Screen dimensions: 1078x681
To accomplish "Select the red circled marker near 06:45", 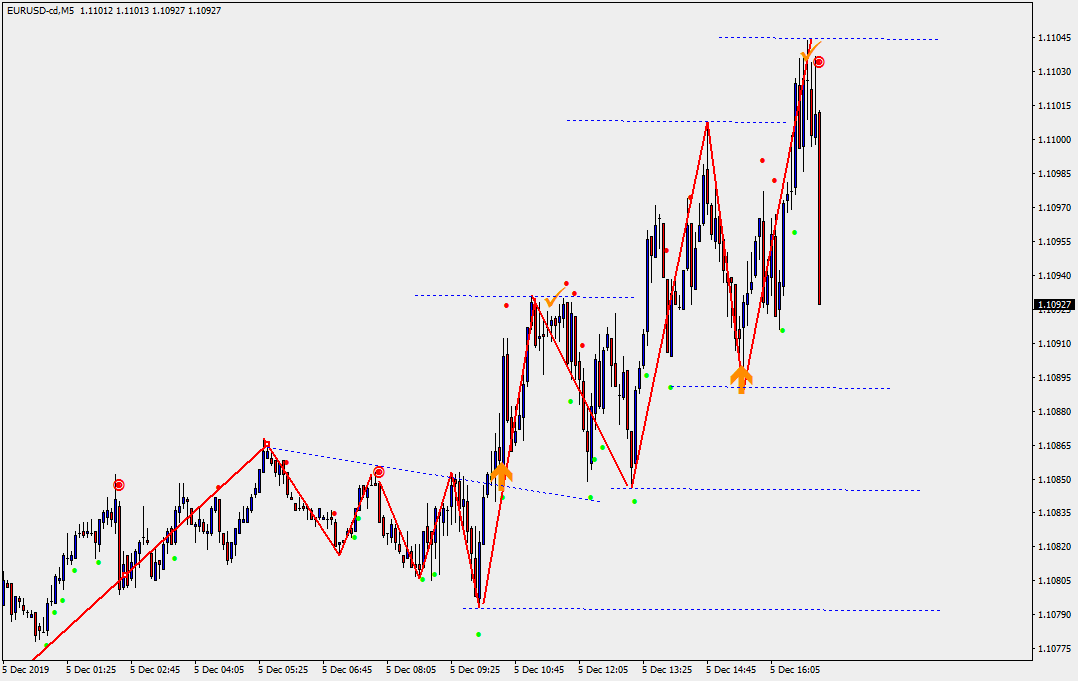I will click(x=378, y=472).
